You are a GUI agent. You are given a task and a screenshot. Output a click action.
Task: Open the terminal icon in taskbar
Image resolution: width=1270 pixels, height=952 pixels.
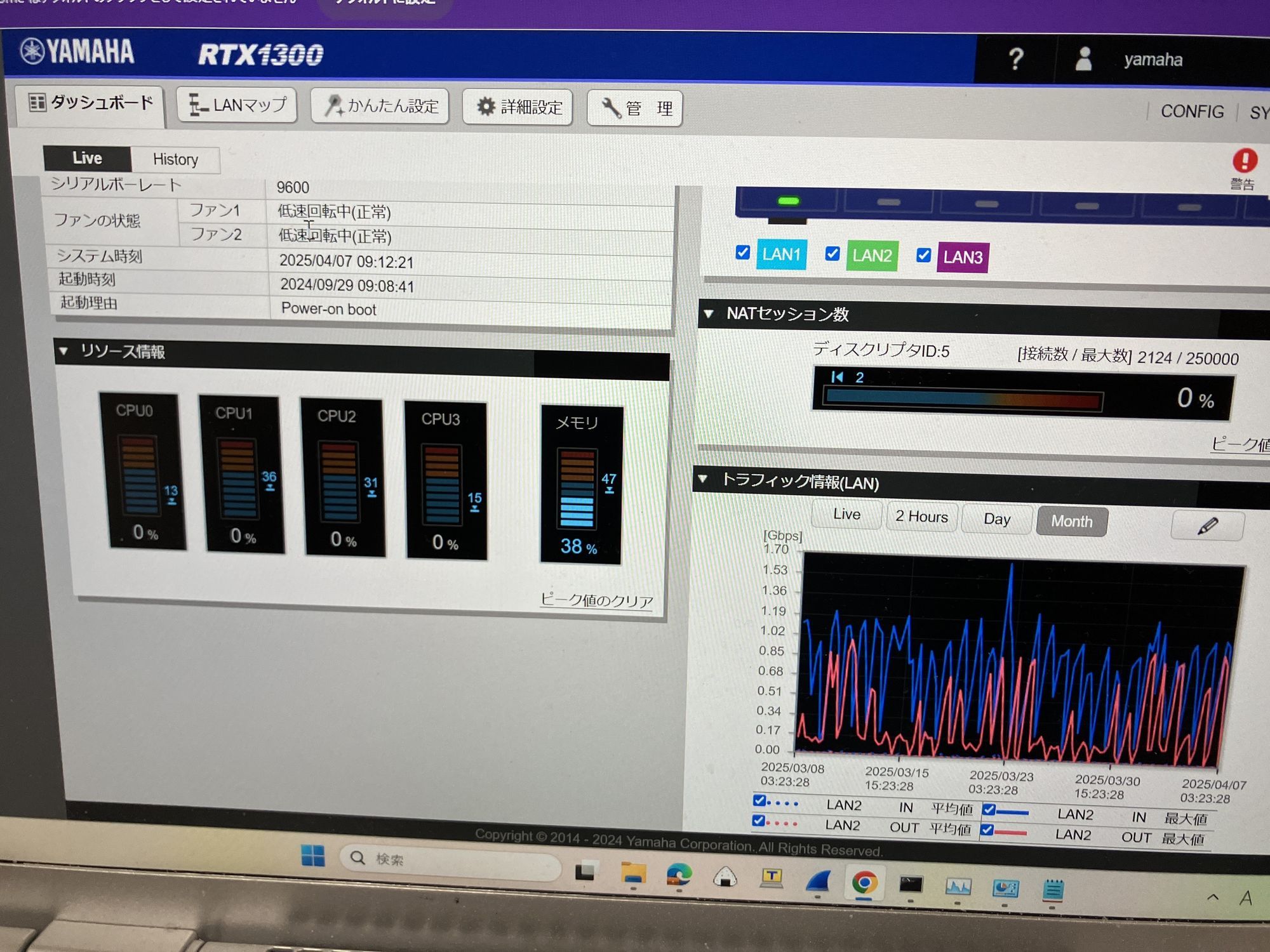tap(911, 884)
